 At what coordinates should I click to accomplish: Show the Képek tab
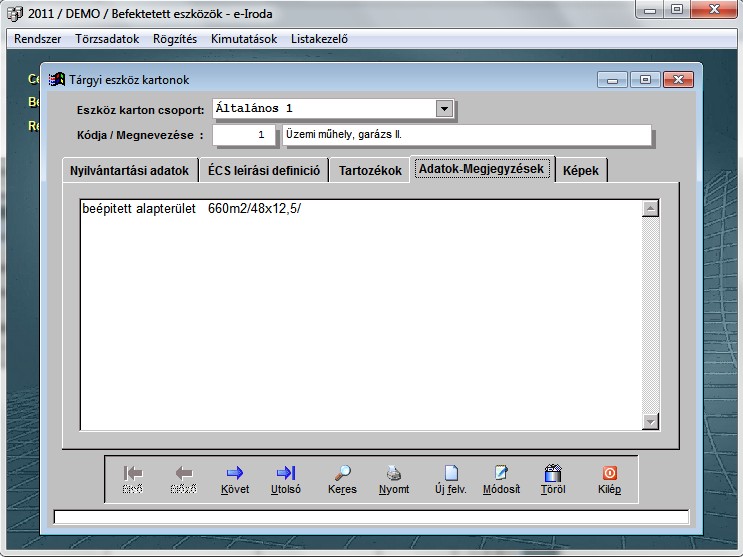click(581, 171)
